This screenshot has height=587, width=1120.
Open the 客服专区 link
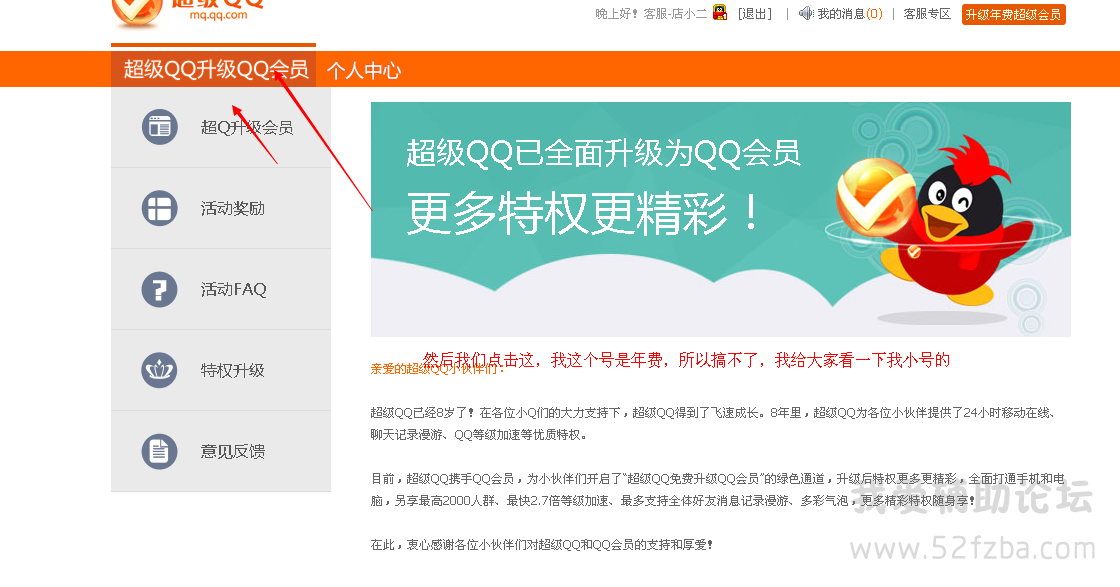927,14
